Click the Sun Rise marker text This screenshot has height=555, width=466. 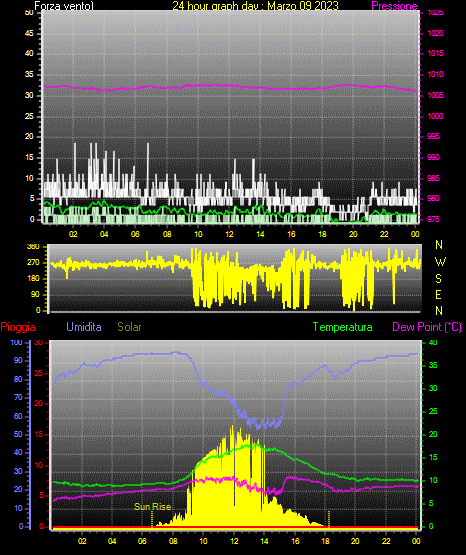153,507
